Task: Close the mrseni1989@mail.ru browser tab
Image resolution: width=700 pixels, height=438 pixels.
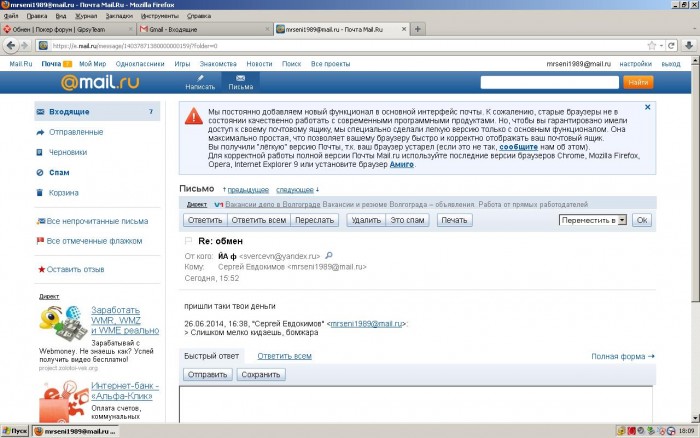Action: 404,29
